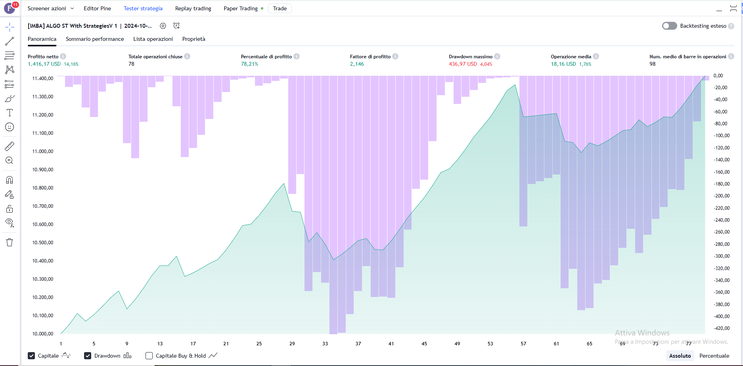Open strategy settings gear icon
This screenshot has height=366, width=743.
coord(163,26)
